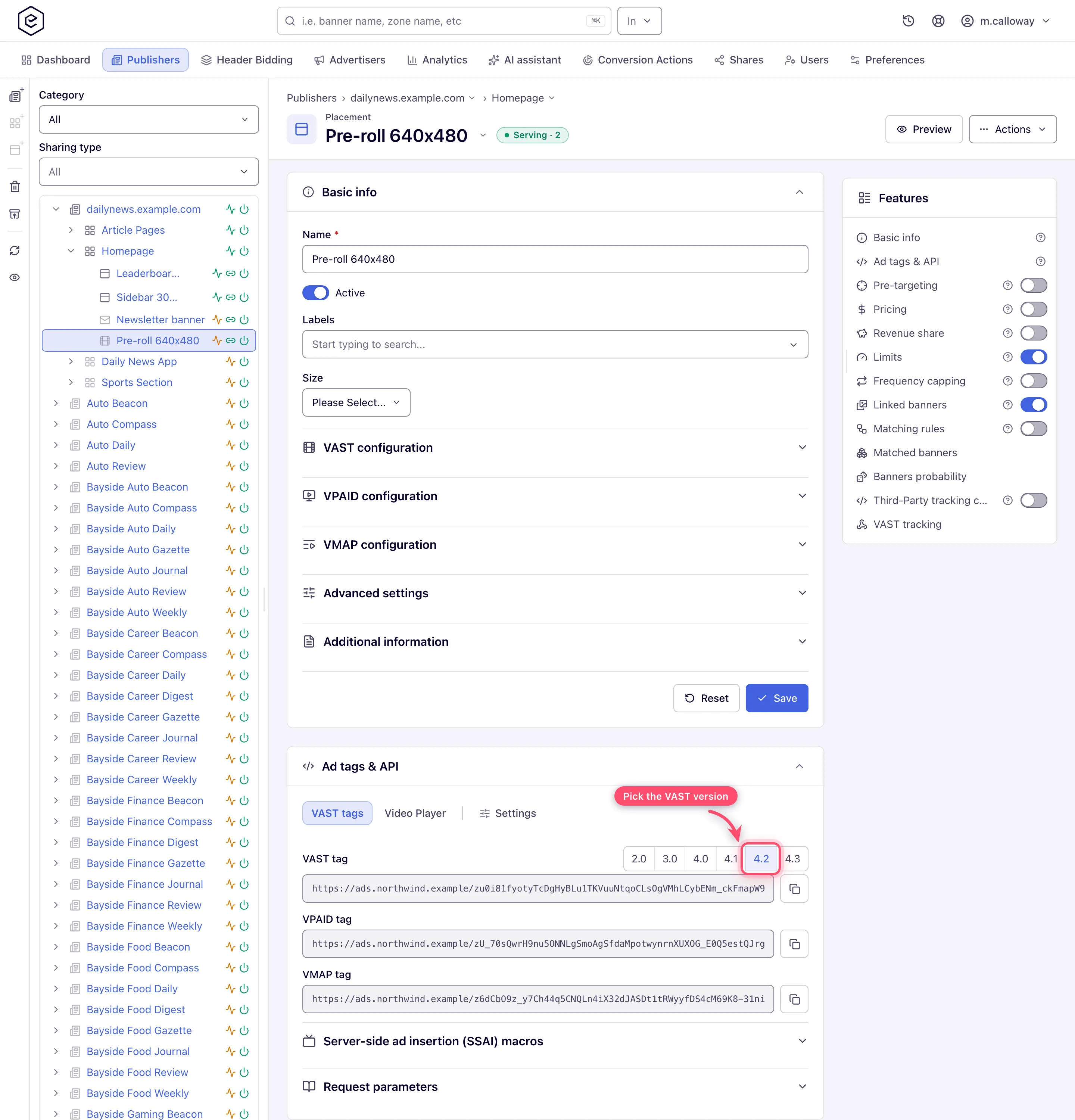Copy the VAST tag URL
1075x1120 pixels.
(x=794, y=889)
